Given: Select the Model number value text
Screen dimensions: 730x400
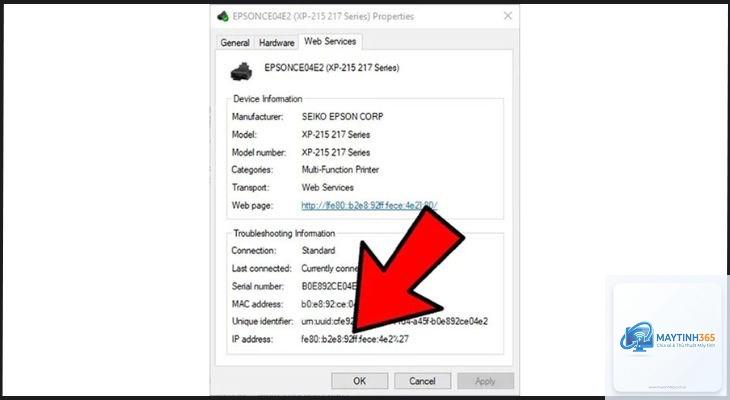Looking at the screenshot, I should coord(336,152).
